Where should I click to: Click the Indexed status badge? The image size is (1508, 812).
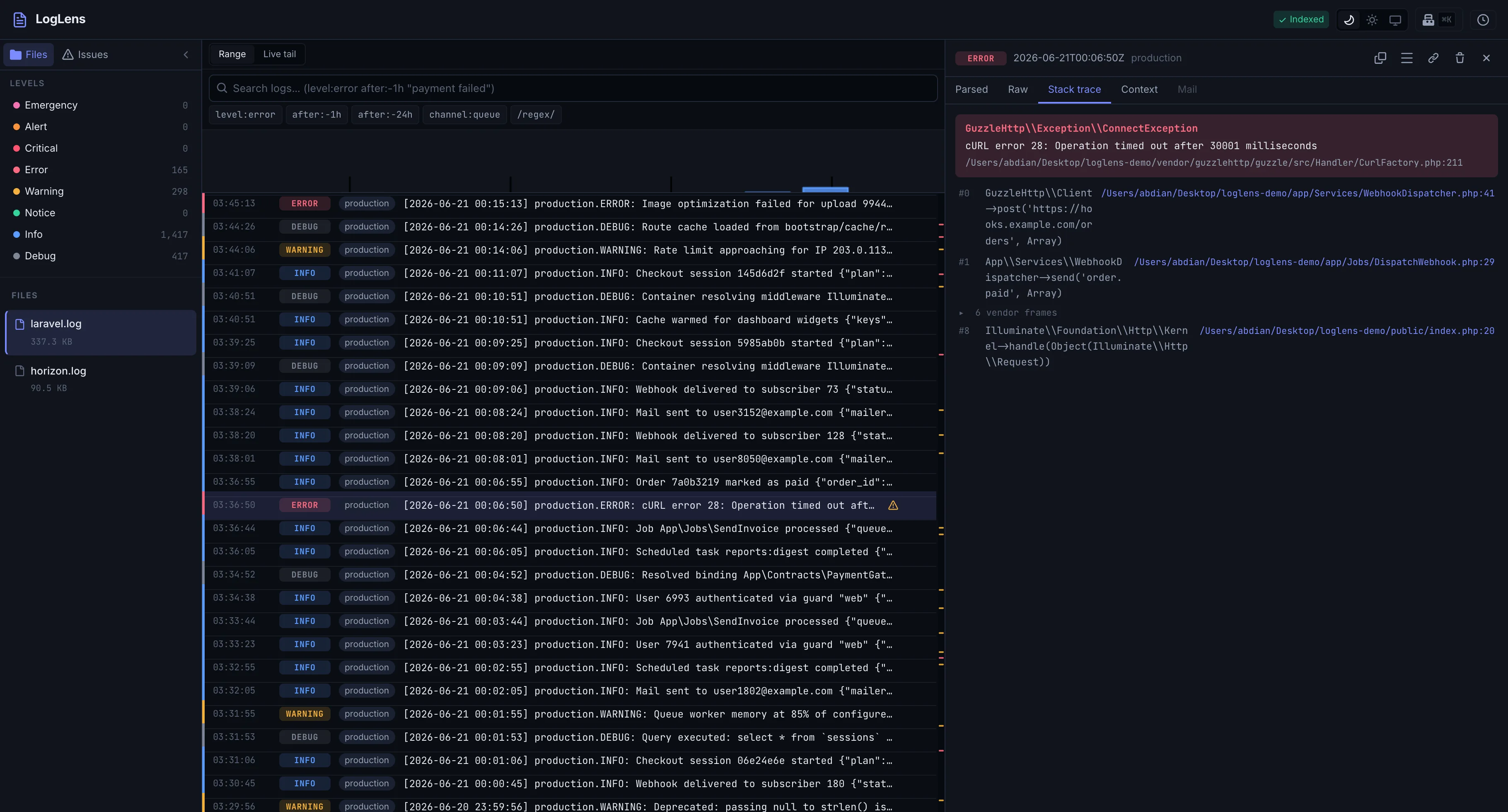point(1301,19)
